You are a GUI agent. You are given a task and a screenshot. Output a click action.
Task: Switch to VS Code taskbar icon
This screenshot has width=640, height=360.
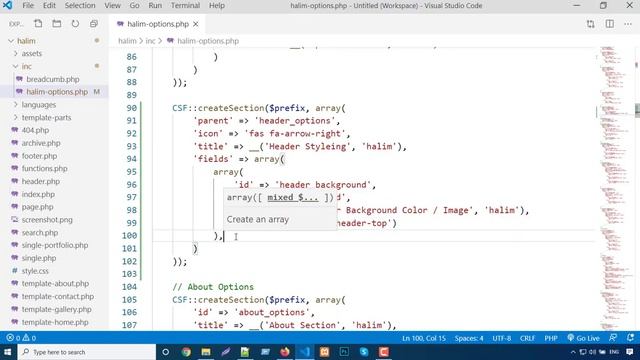point(304,352)
